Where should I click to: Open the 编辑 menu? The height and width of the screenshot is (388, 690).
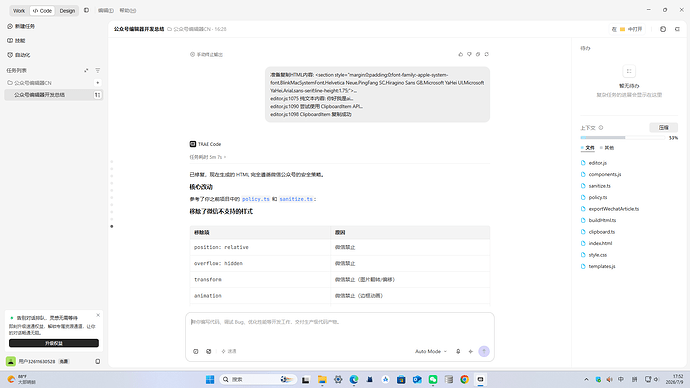pos(106,11)
